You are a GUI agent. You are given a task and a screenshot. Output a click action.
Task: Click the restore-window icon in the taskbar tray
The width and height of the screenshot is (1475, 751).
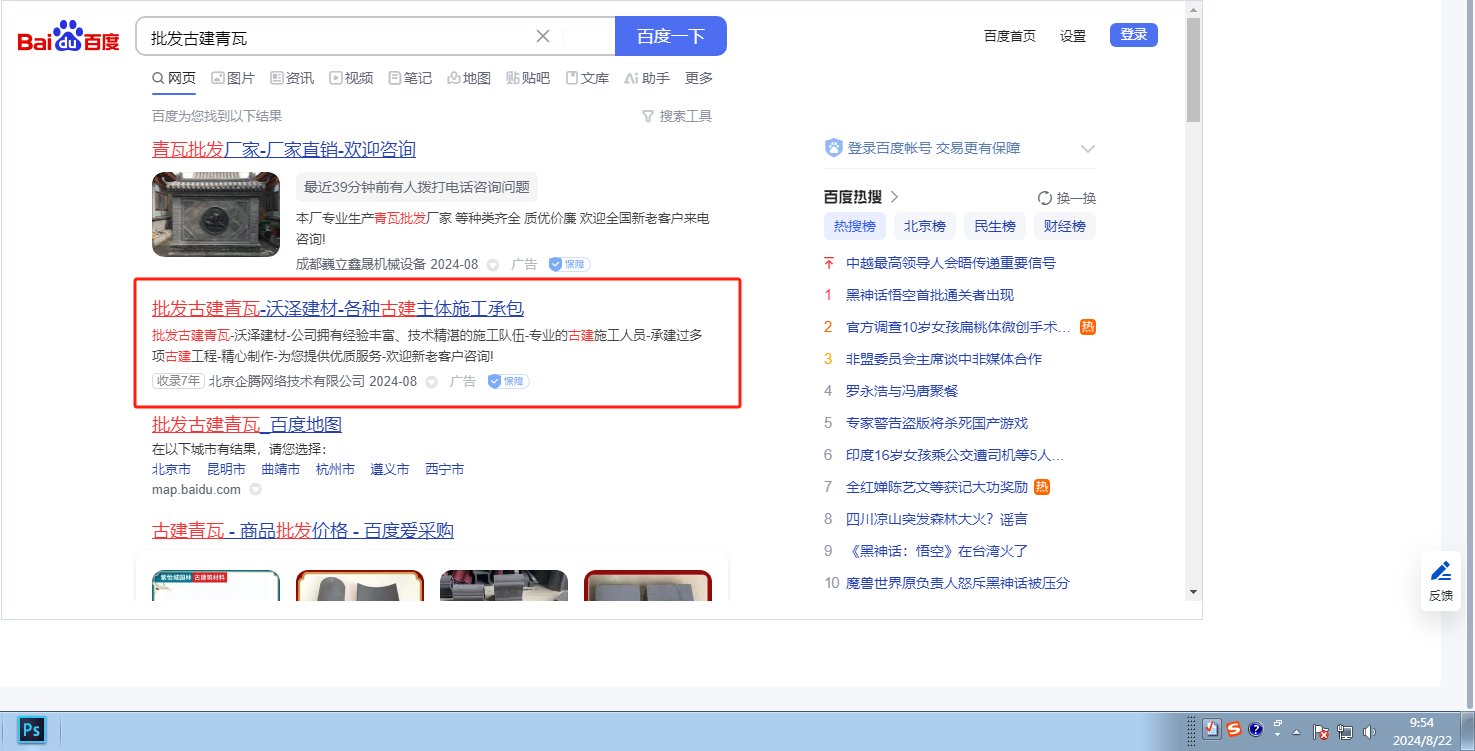pyautogui.click(x=1278, y=722)
